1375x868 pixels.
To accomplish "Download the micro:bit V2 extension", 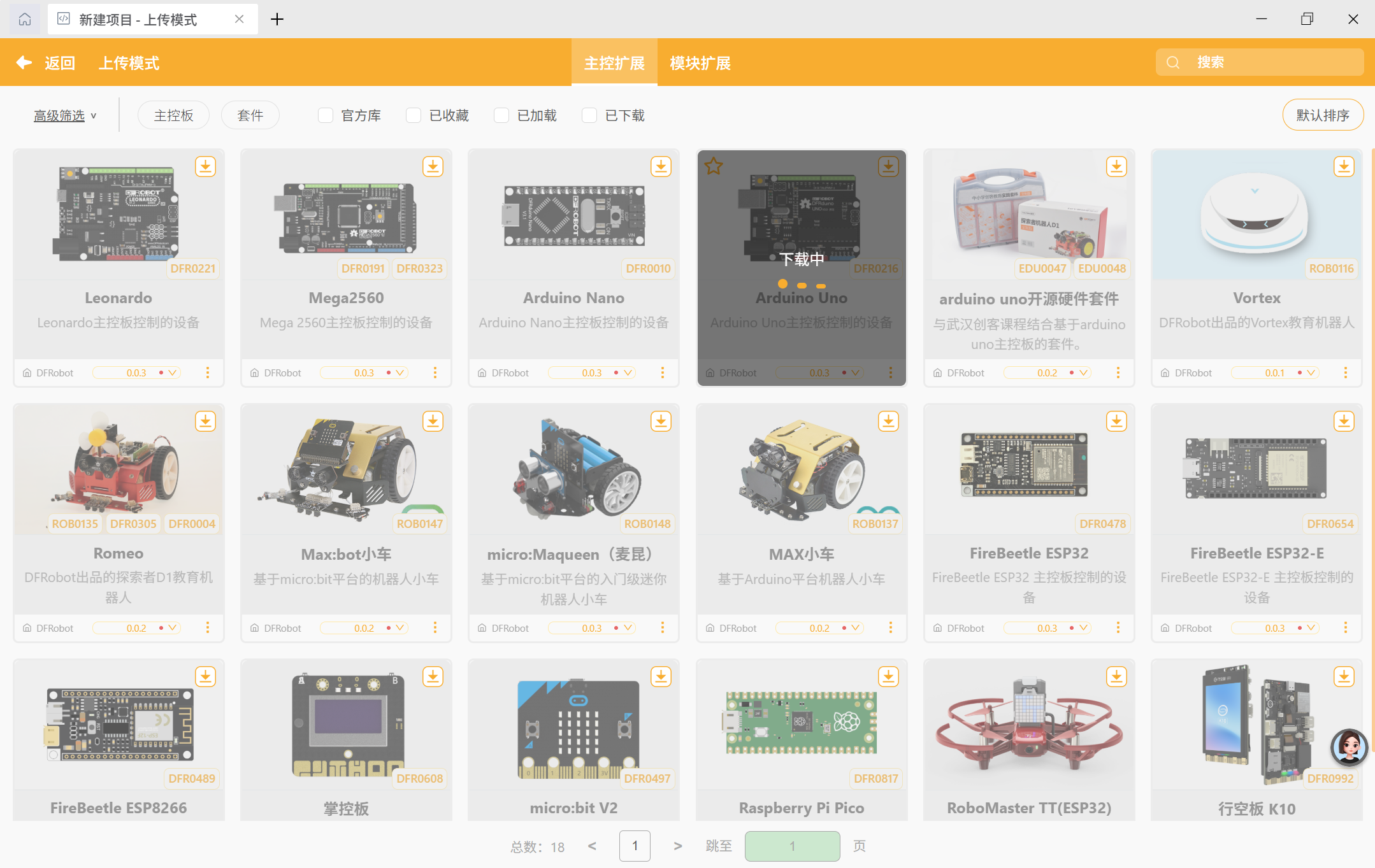I will [661, 676].
